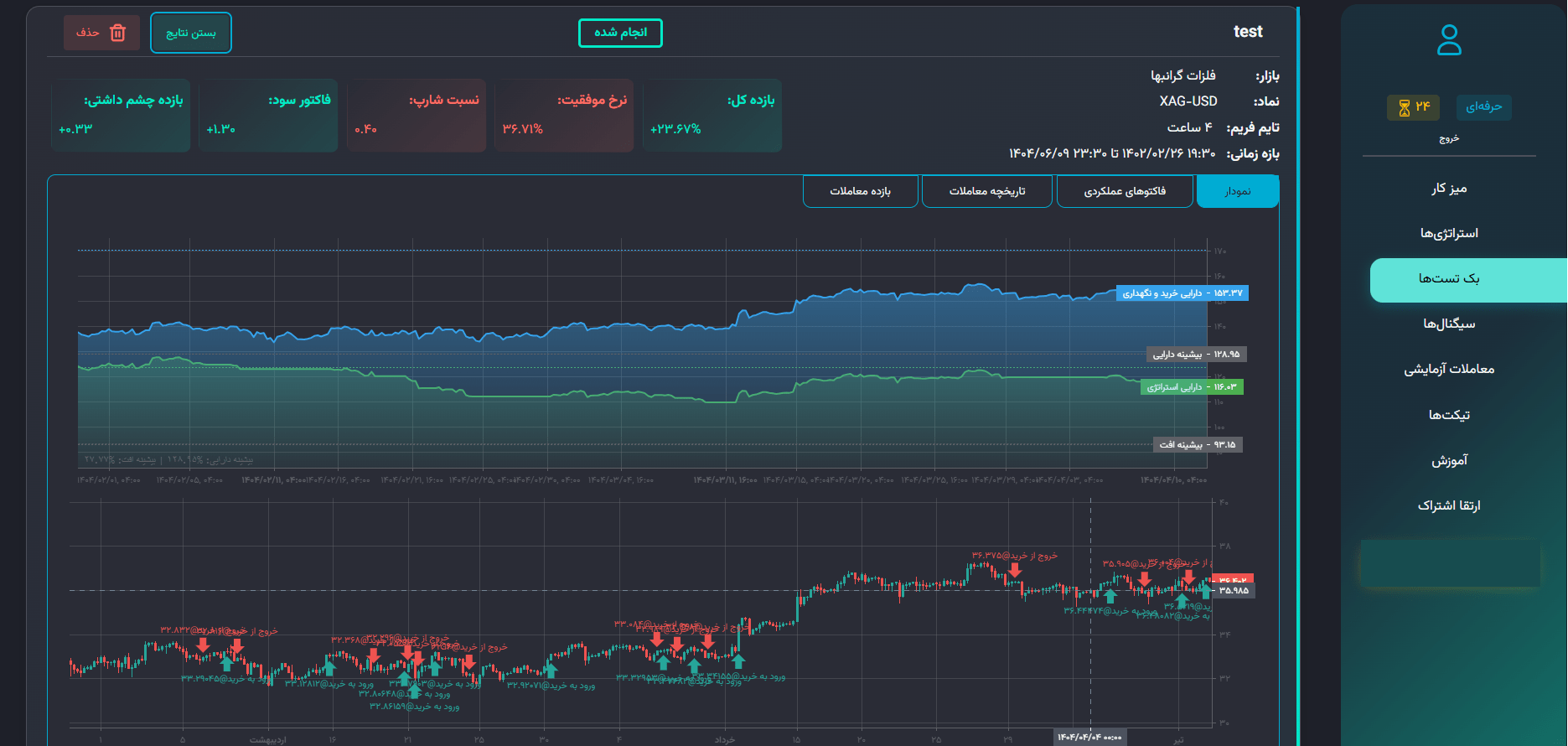This screenshot has width=1568, height=746.
Task: Switch to the فاکتورهای عملکردی tab
Action: click(1125, 191)
